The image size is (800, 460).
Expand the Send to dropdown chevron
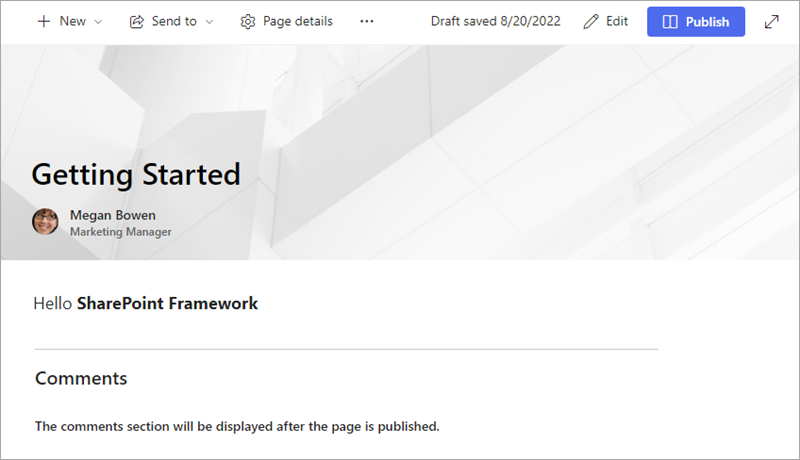[209, 22]
